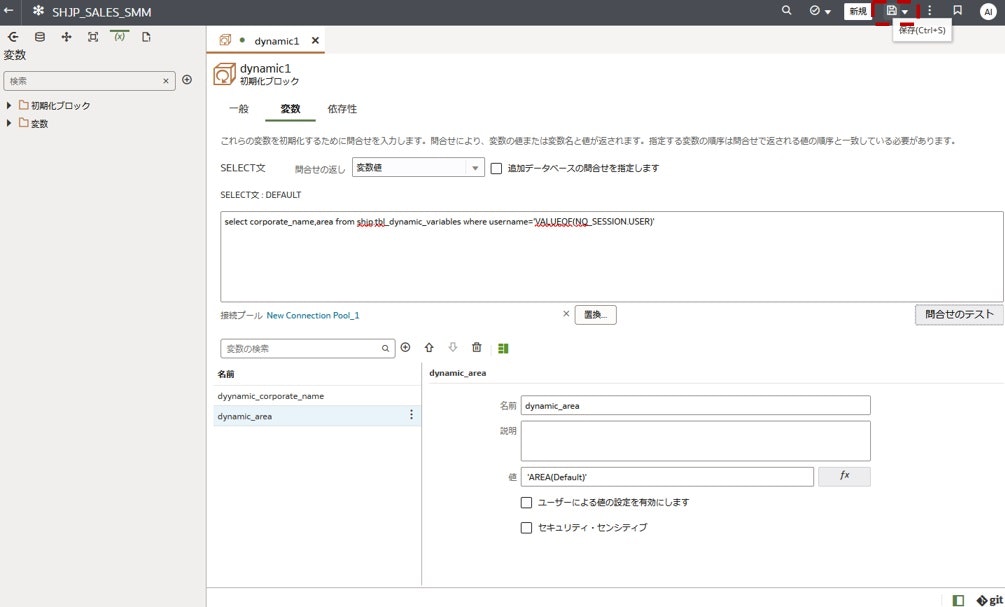Click the snowflake semantic model icon
Viewport: 1005px width, 607px height.
click(38, 11)
